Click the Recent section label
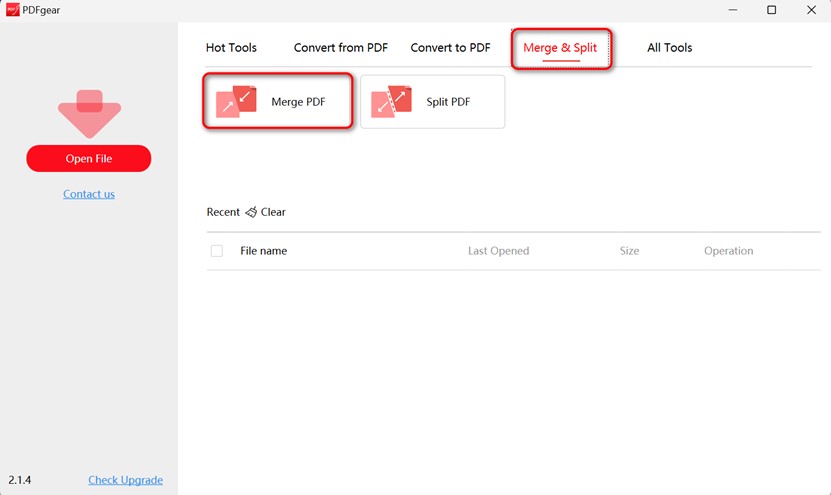The height and width of the screenshot is (495, 831). click(x=223, y=212)
